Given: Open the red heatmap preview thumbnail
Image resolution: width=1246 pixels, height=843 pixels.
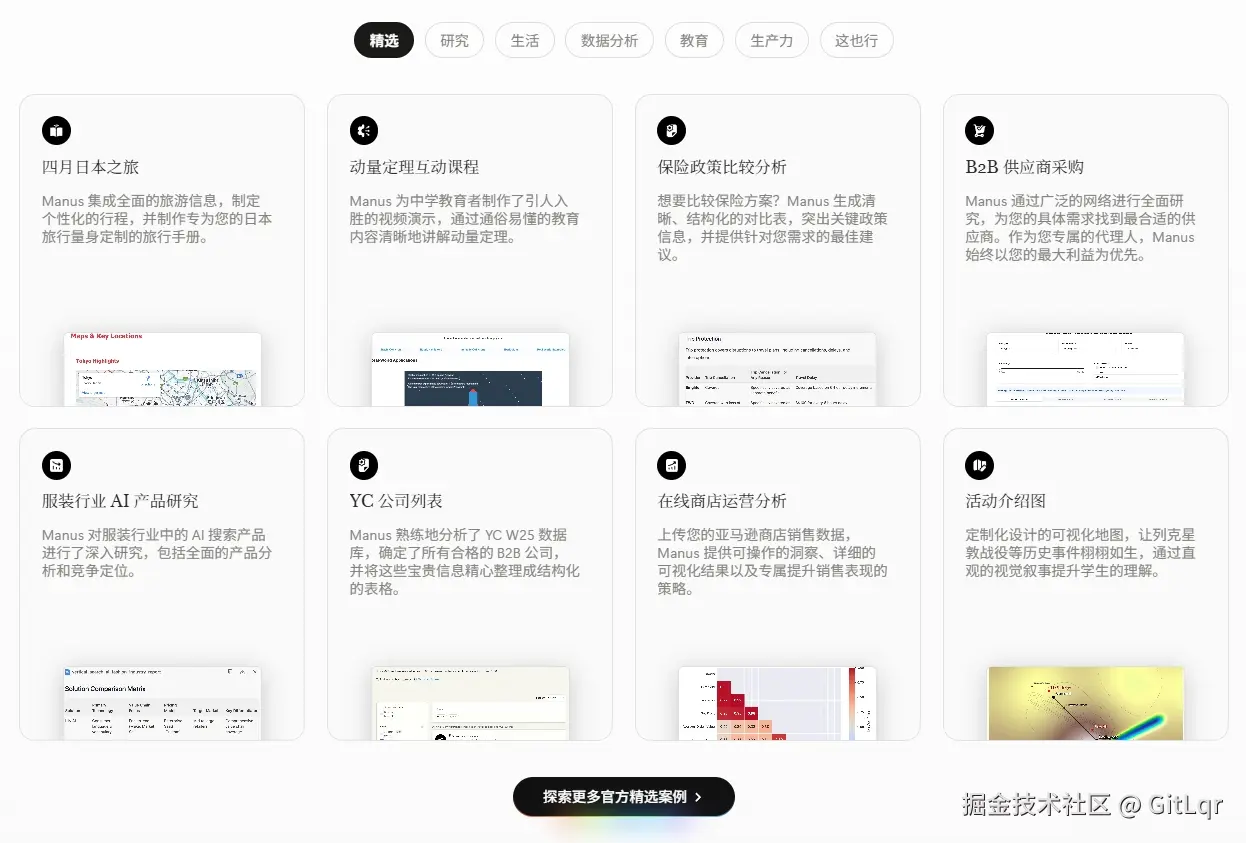Looking at the screenshot, I should 779,703.
